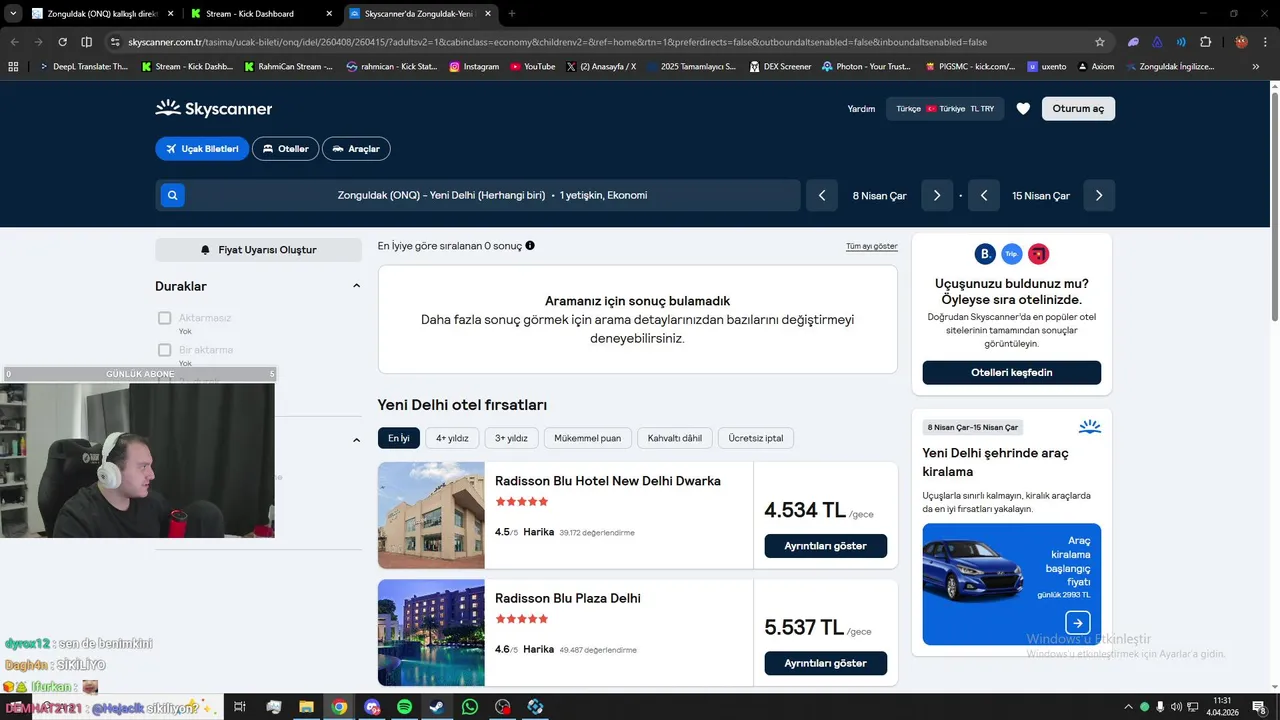
Task: Go to next day after 8 Nisan Çar
Action: click(937, 195)
